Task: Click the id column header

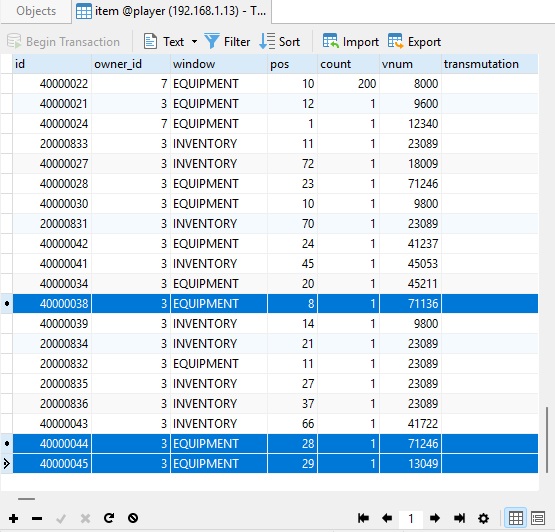Action: 52,64
